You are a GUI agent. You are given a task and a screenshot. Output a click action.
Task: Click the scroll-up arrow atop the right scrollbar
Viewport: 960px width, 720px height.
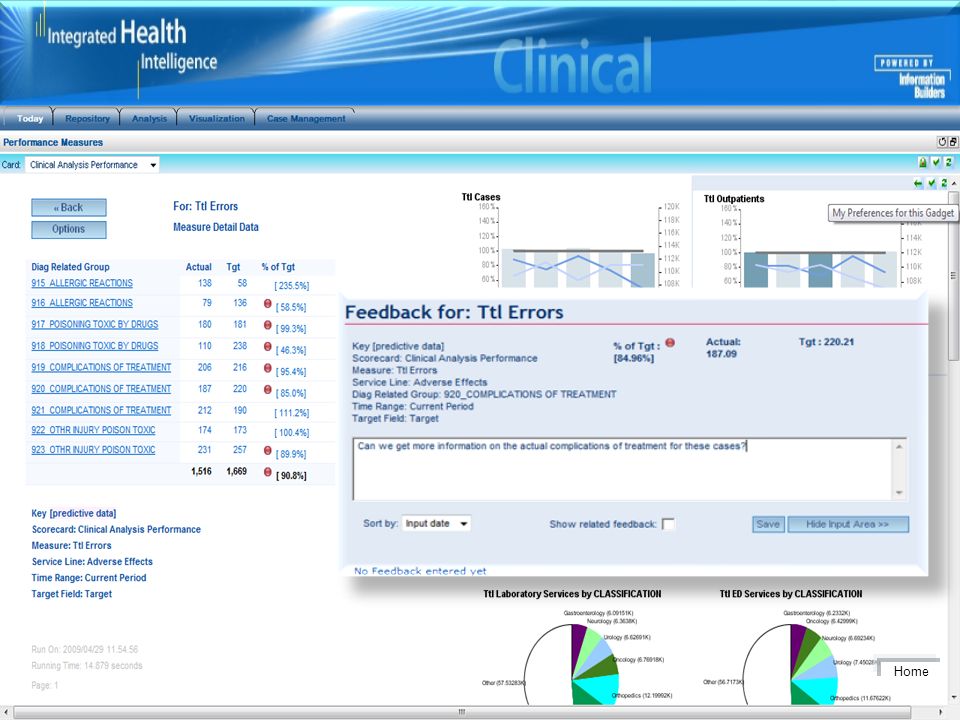point(954,183)
